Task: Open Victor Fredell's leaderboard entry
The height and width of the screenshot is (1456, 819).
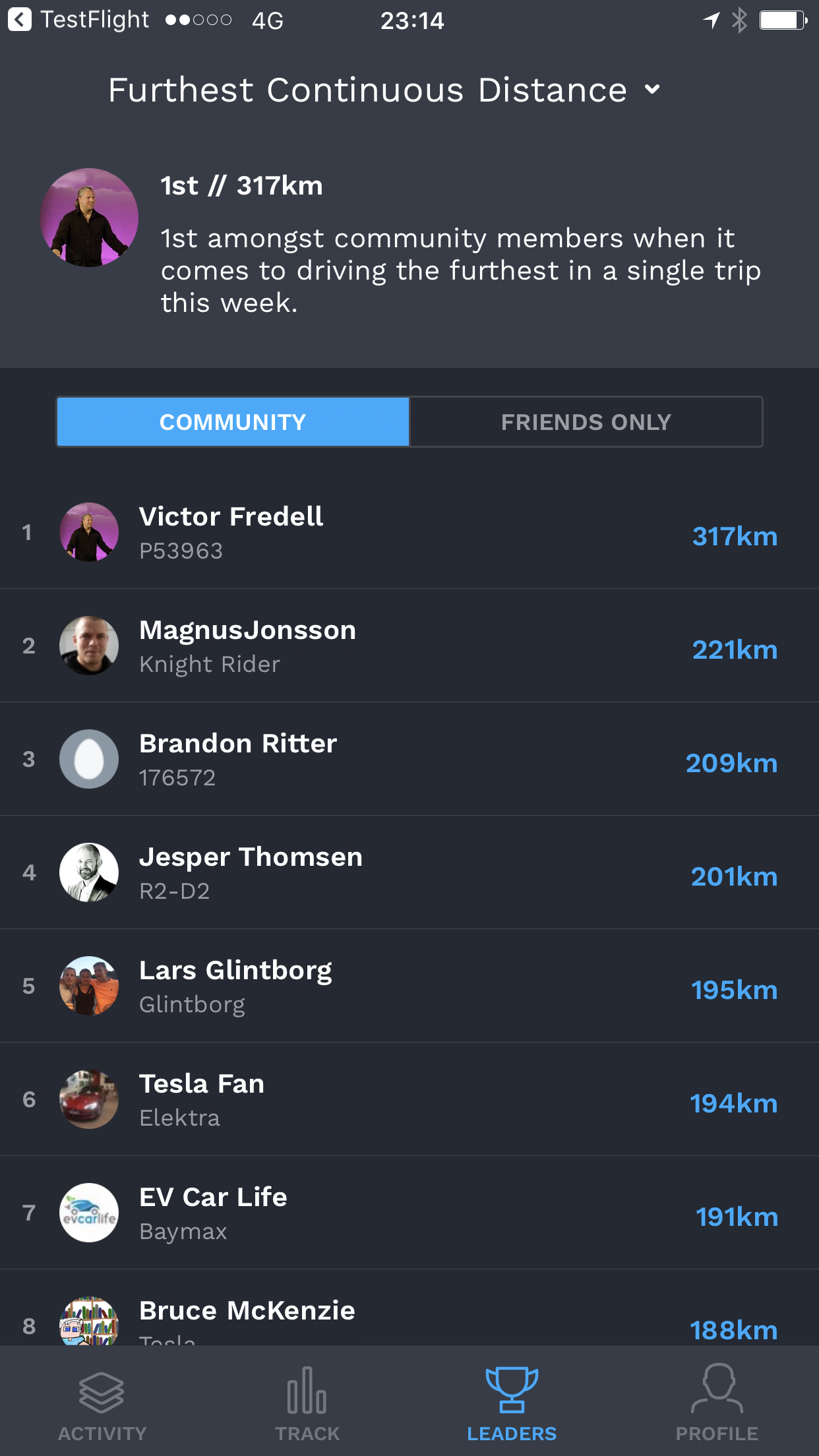Action: click(x=409, y=532)
